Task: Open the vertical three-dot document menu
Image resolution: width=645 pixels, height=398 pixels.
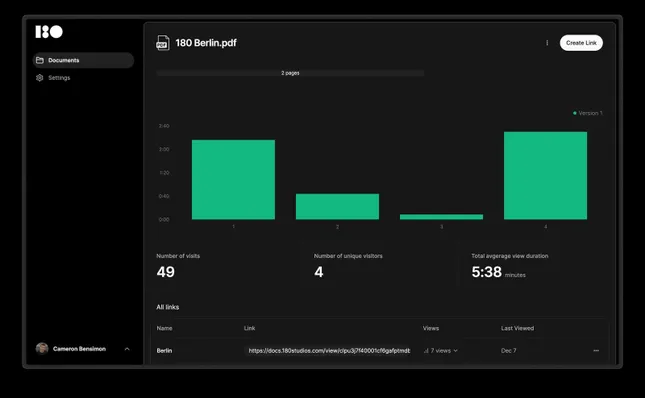Action: (x=547, y=43)
